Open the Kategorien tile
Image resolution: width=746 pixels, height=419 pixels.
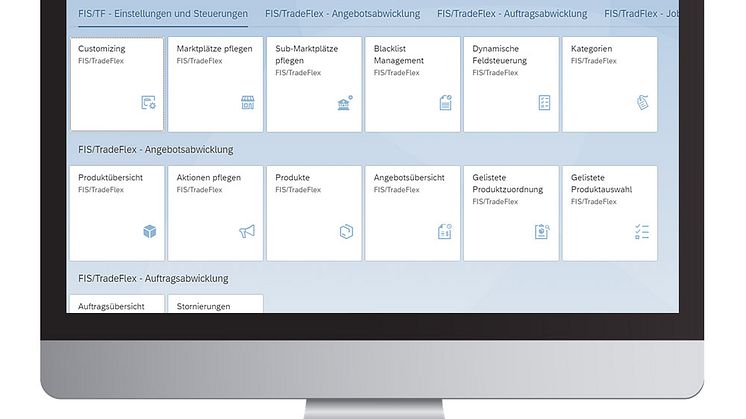(610, 84)
